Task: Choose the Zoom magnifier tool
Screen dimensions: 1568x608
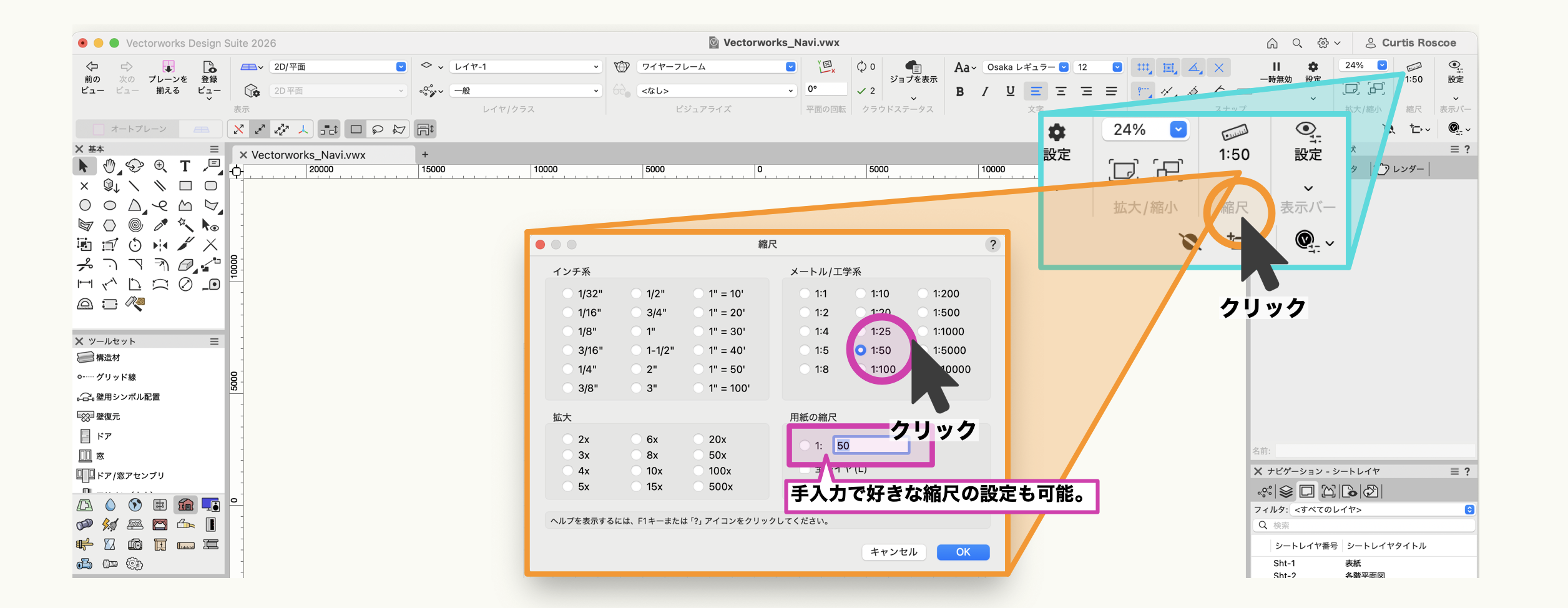Action: pyautogui.click(x=160, y=166)
